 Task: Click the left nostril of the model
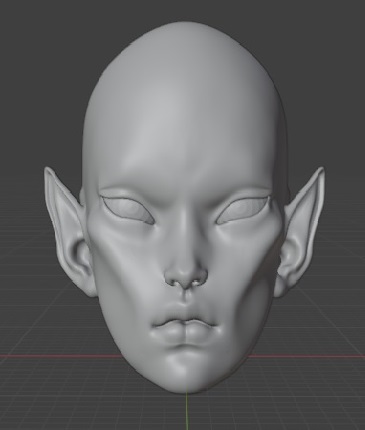[172, 282]
